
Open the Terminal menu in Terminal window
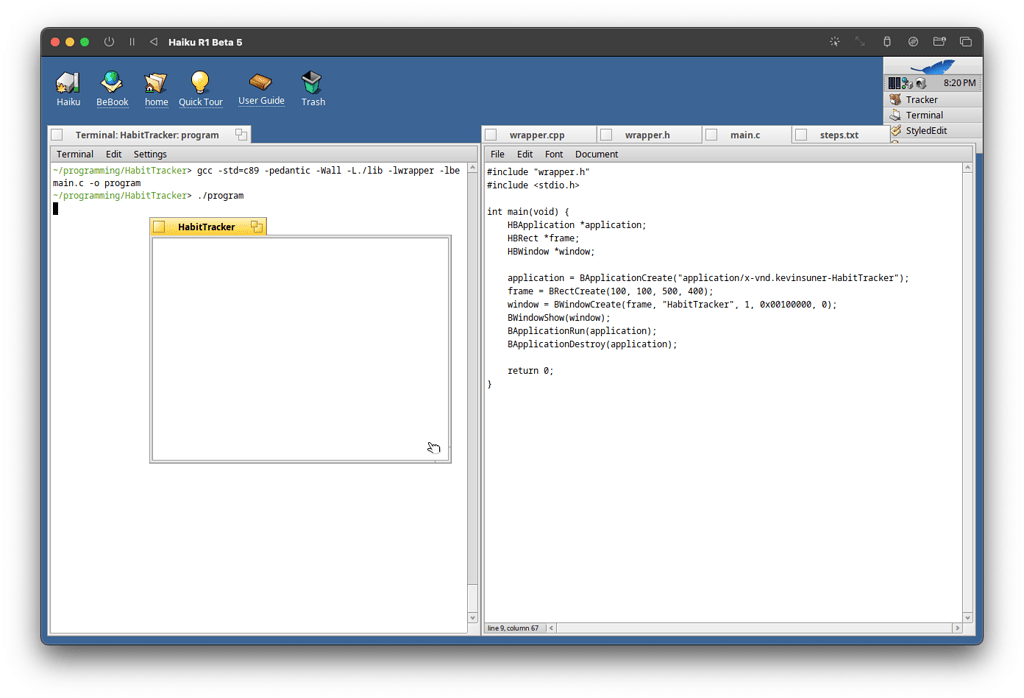click(x=74, y=154)
